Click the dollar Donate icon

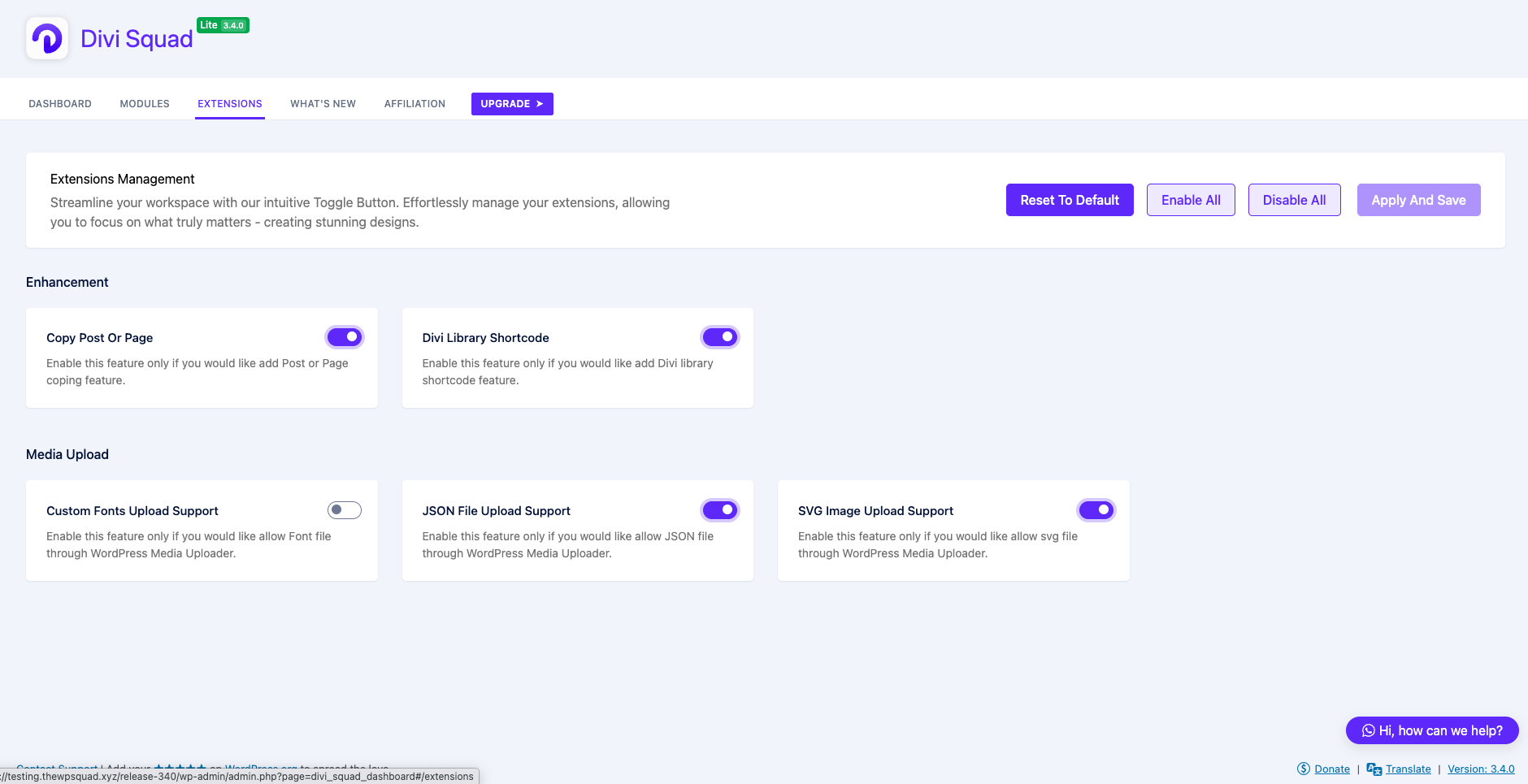click(1304, 769)
